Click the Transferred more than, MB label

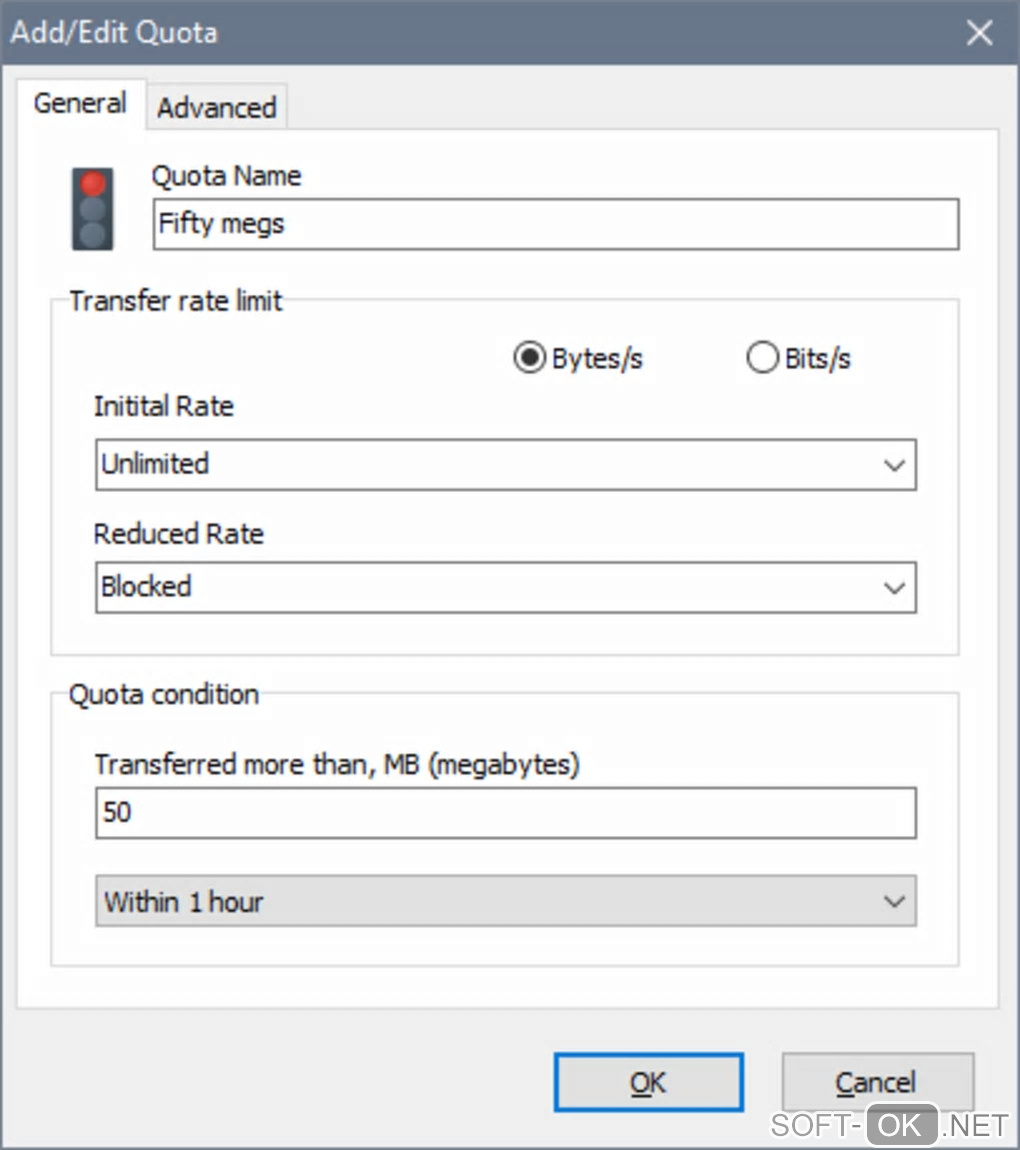tap(337, 765)
